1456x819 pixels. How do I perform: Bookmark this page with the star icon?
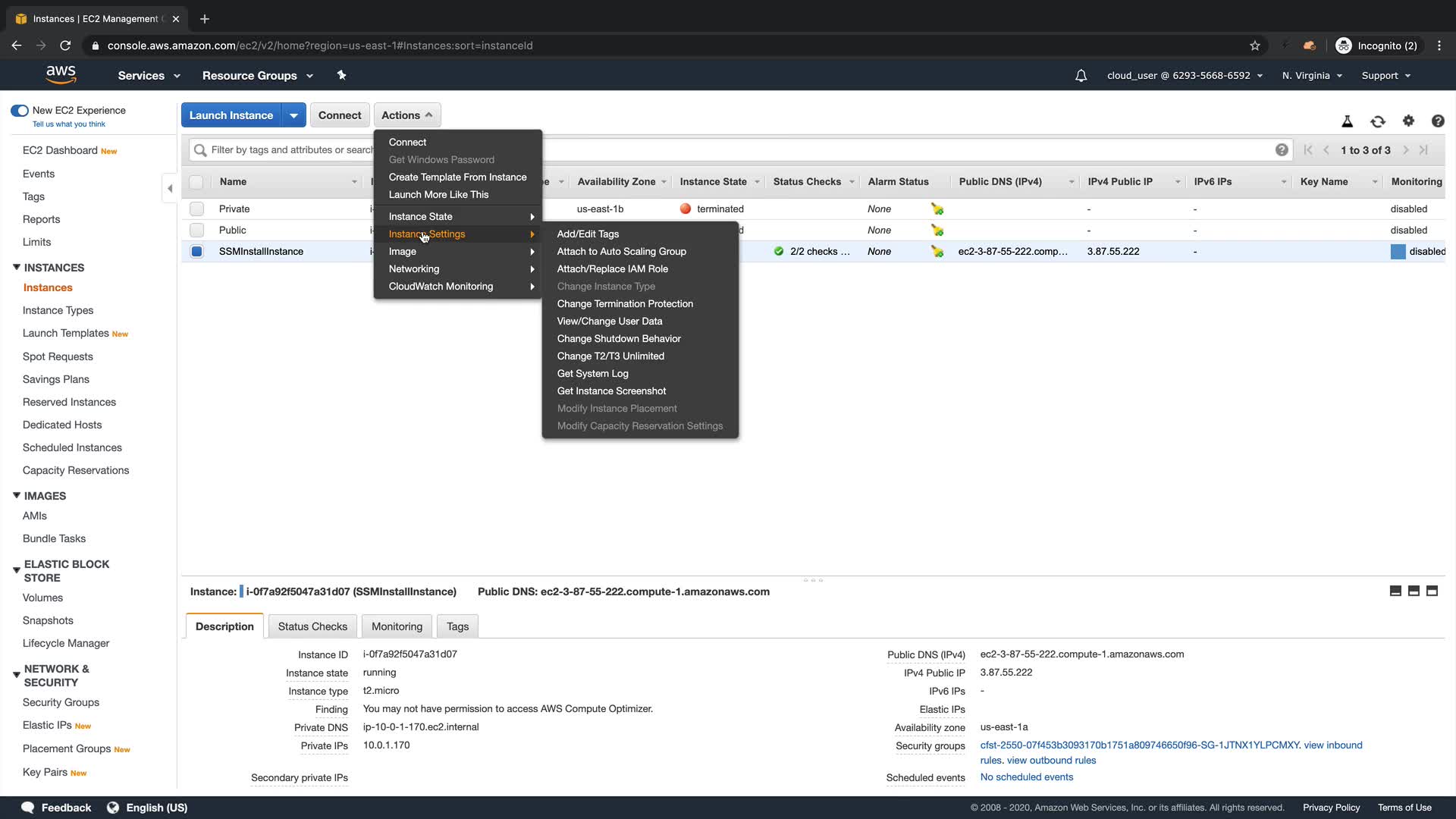(1255, 45)
